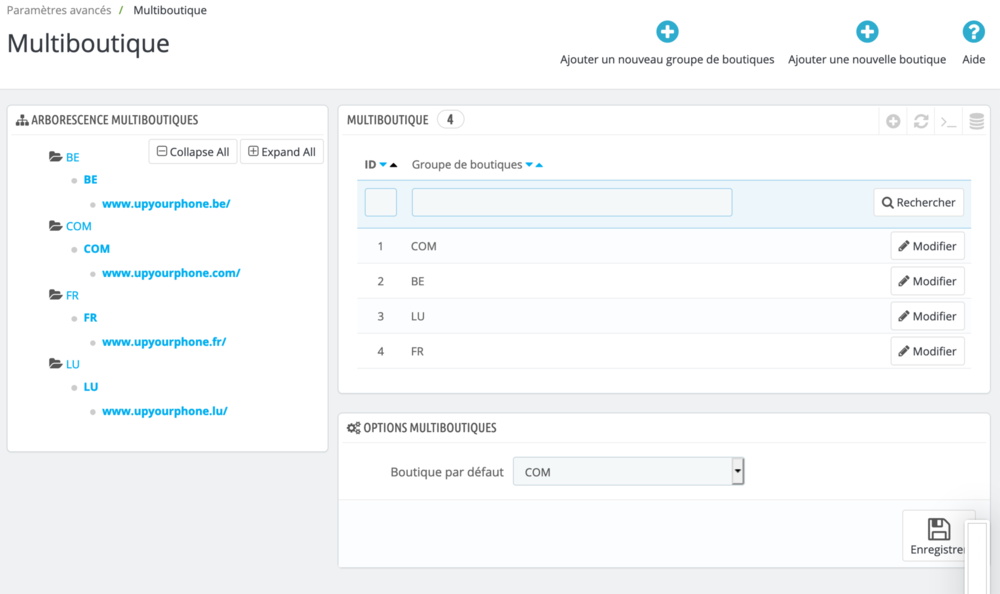Image resolution: width=1000 pixels, height=594 pixels.
Task: Open the BE group in tree
Action: (73, 157)
